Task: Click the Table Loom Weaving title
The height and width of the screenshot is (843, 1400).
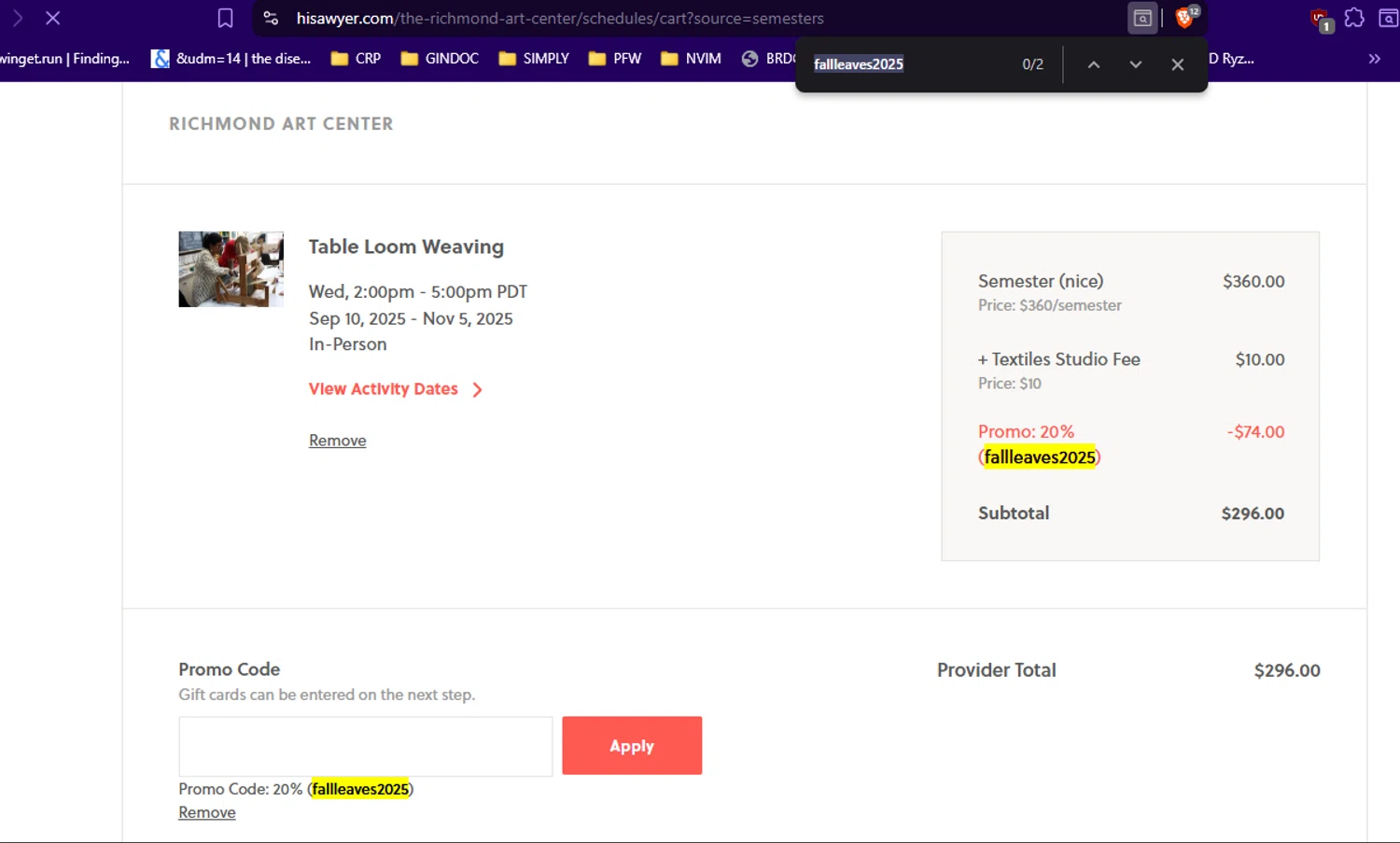Action: (406, 246)
